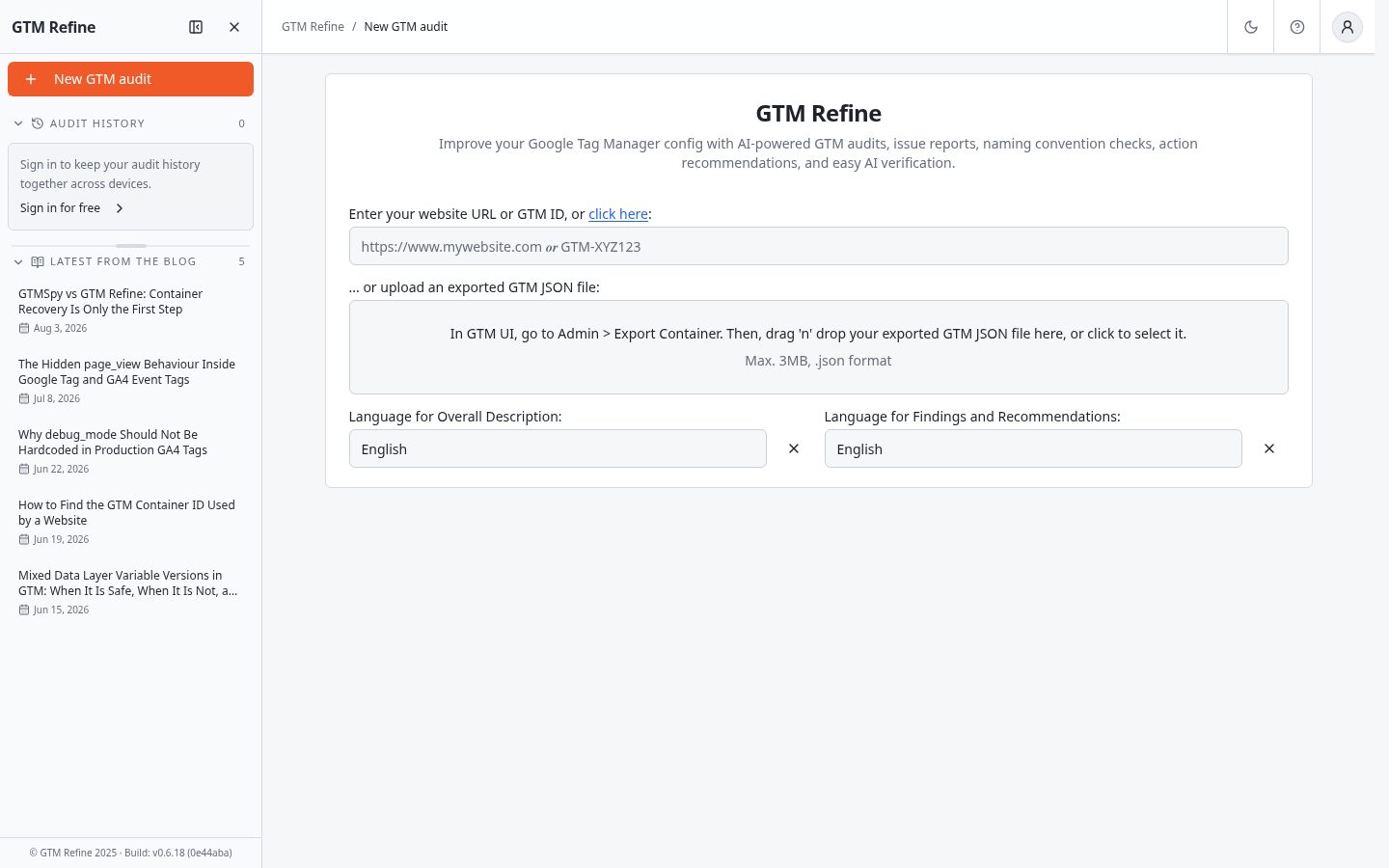The height and width of the screenshot is (868, 1389).
Task: Click the Aug 3, 2026 date
Action: pyautogui.click(x=60, y=328)
